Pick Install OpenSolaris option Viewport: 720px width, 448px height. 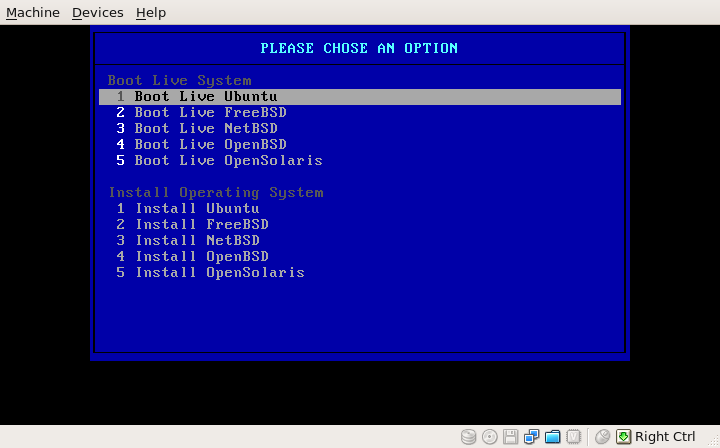click(x=219, y=273)
